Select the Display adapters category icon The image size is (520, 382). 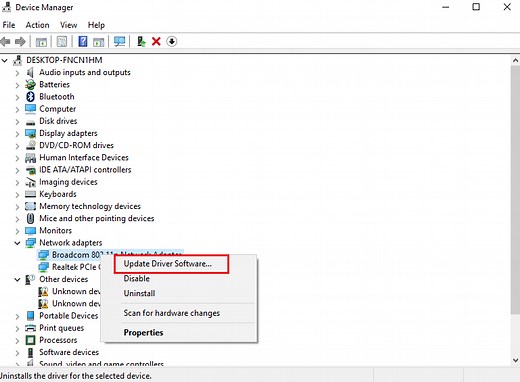click(30, 133)
